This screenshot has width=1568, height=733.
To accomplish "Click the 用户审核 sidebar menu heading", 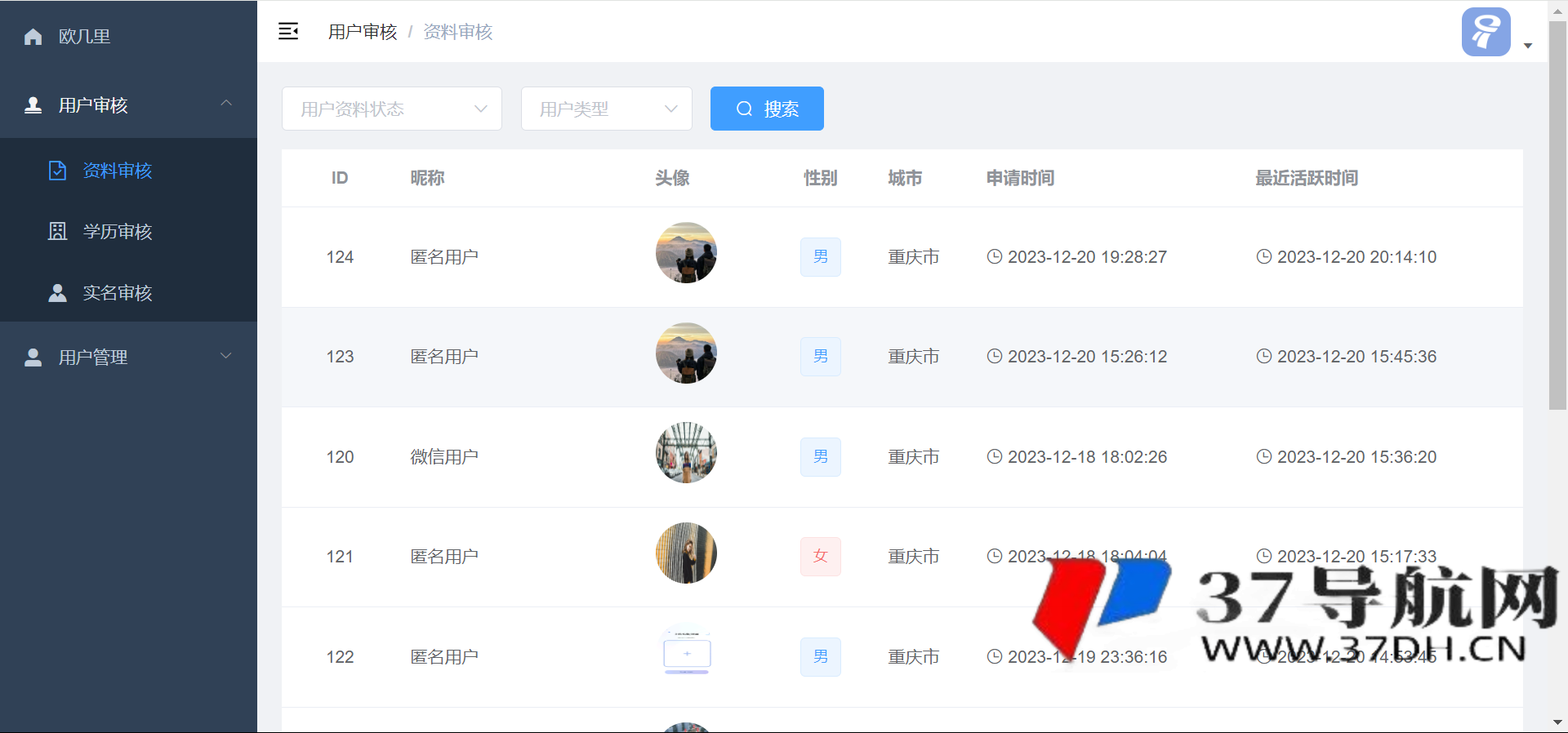I will tap(128, 105).
